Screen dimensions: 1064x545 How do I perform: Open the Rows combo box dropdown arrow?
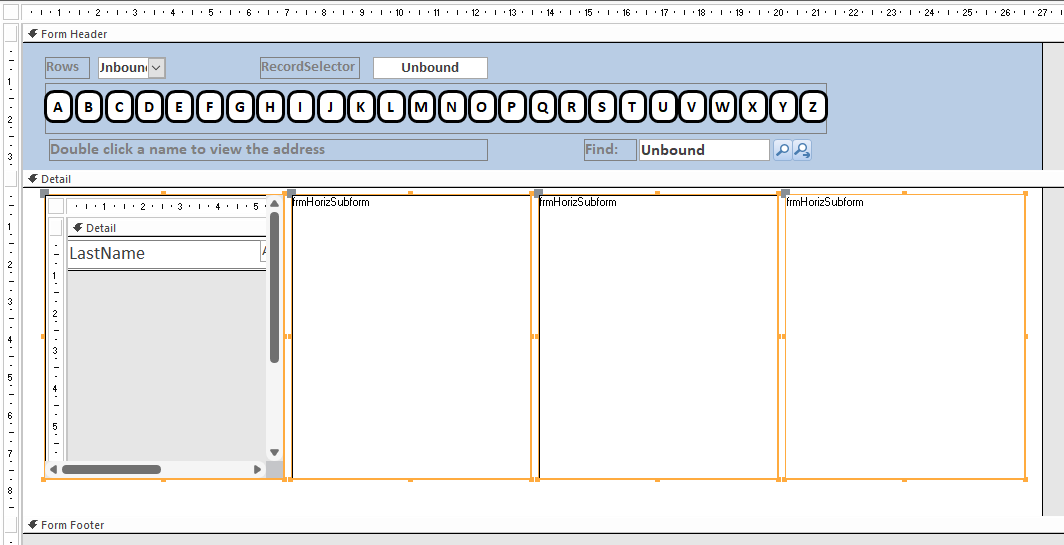click(x=156, y=68)
